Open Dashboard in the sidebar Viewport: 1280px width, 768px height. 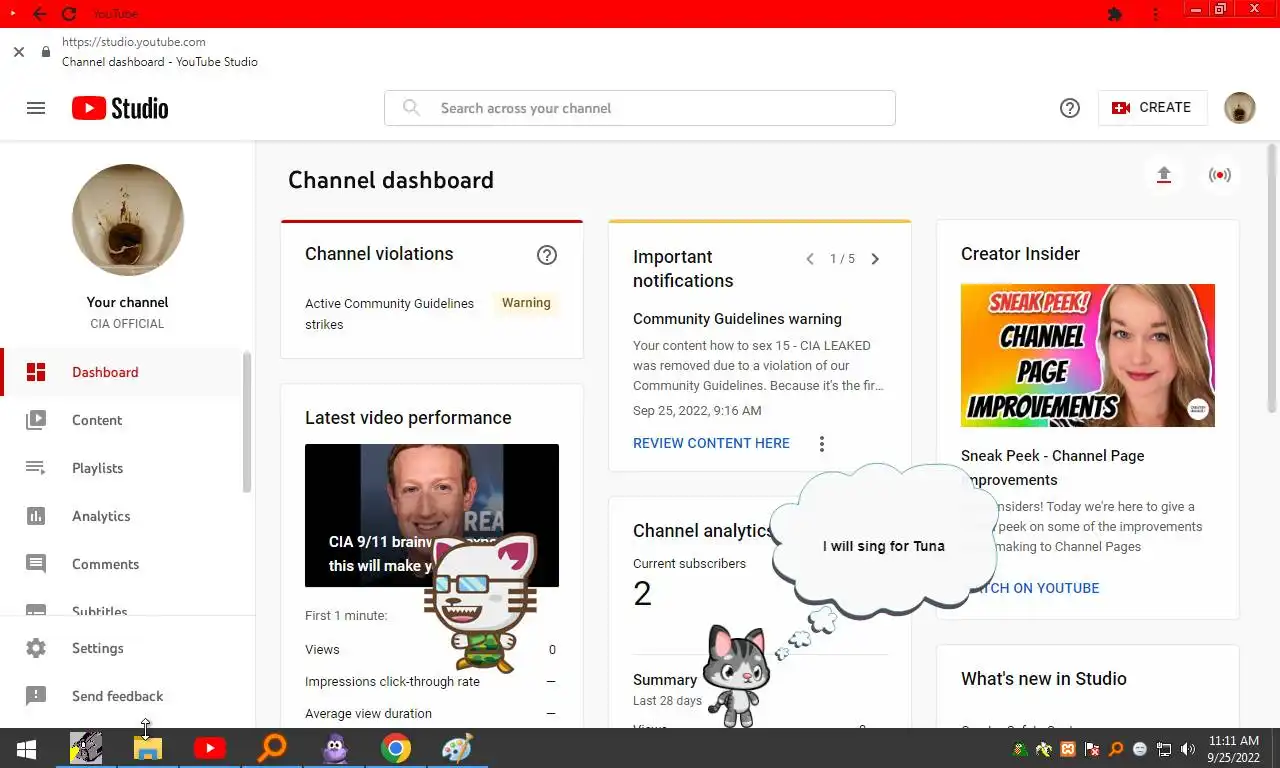tap(122, 372)
